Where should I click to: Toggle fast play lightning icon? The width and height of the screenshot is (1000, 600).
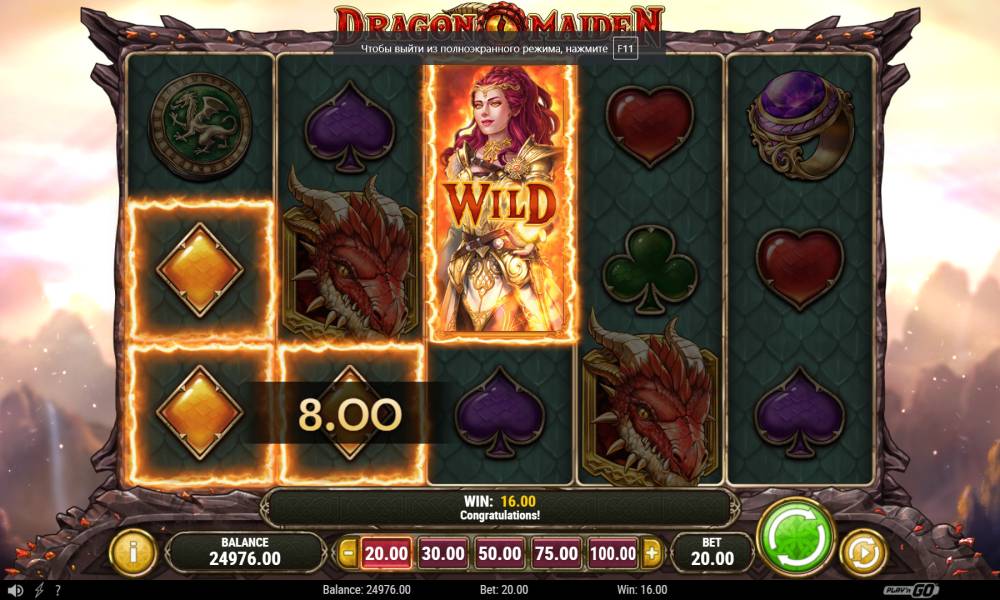[39, 590]
